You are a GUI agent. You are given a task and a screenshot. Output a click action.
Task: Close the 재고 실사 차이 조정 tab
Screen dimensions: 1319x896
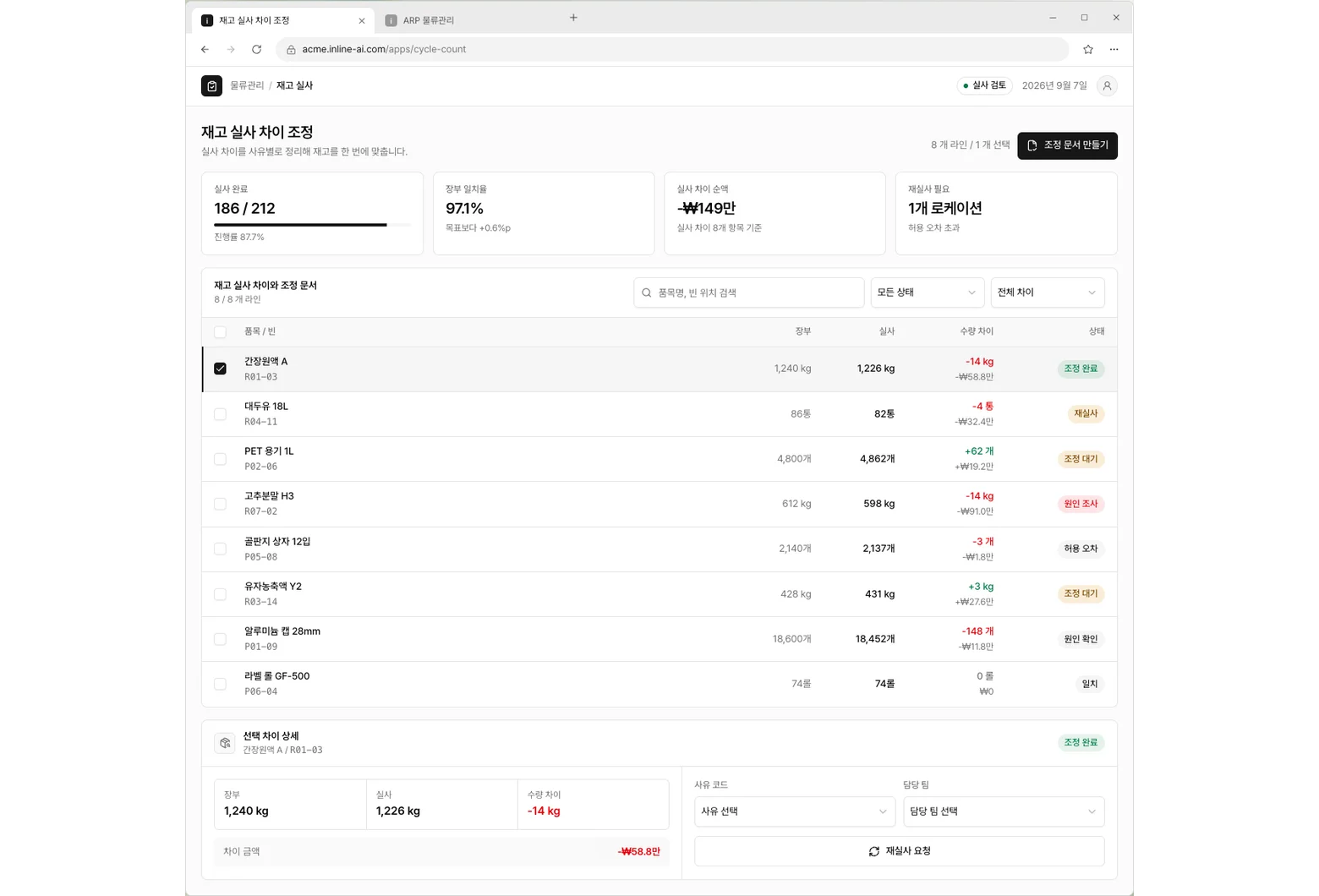pos(362,20)
